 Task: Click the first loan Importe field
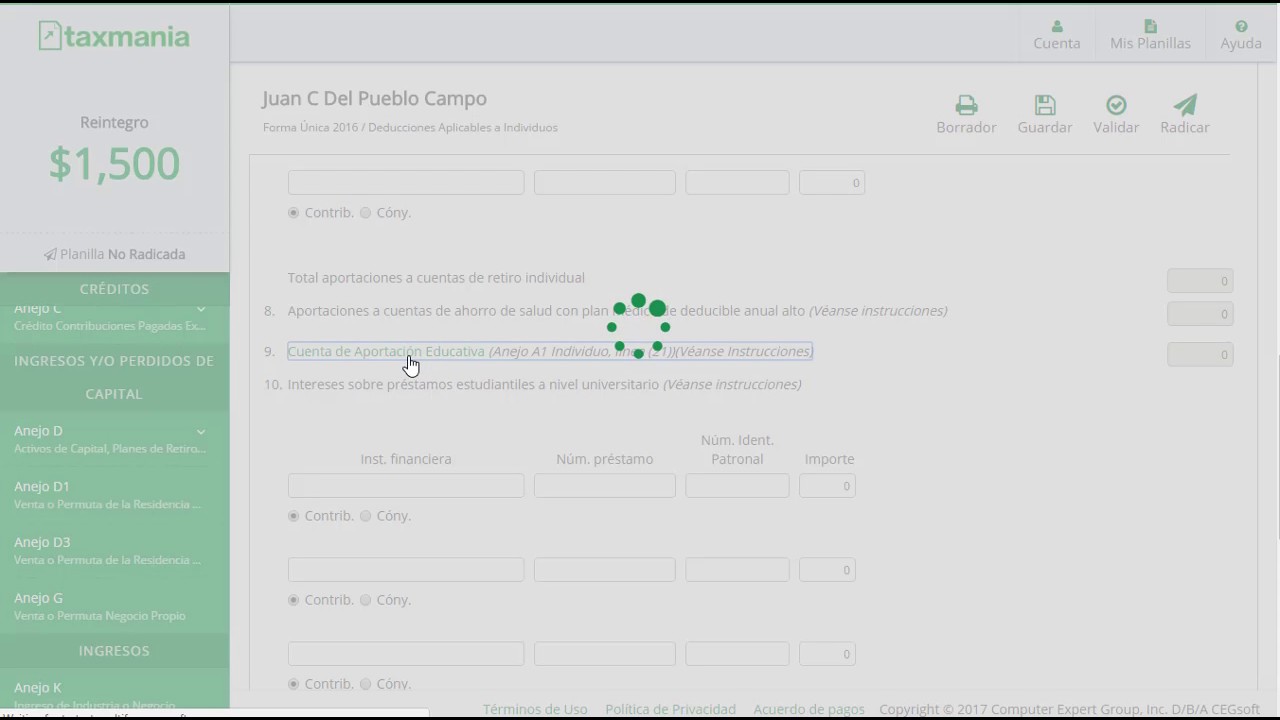point(827,486)
